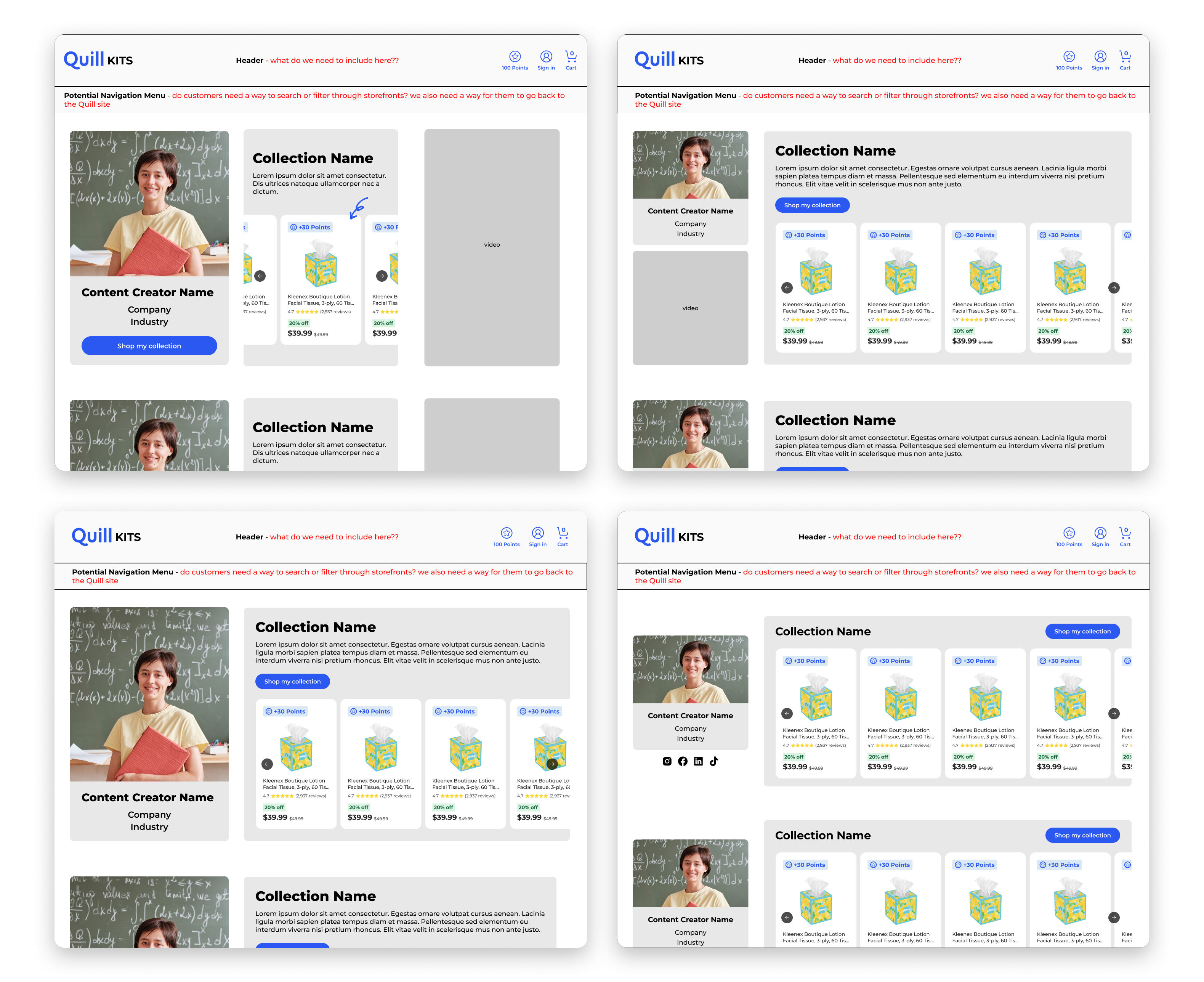Screen dimensions: 1204x982
Task: Click 100 Points icon in mockup with tall video panel
Action: tap(515, 60)
